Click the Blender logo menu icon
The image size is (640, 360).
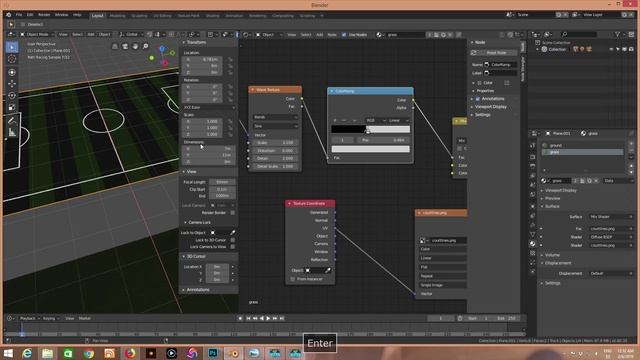point(9,15)
